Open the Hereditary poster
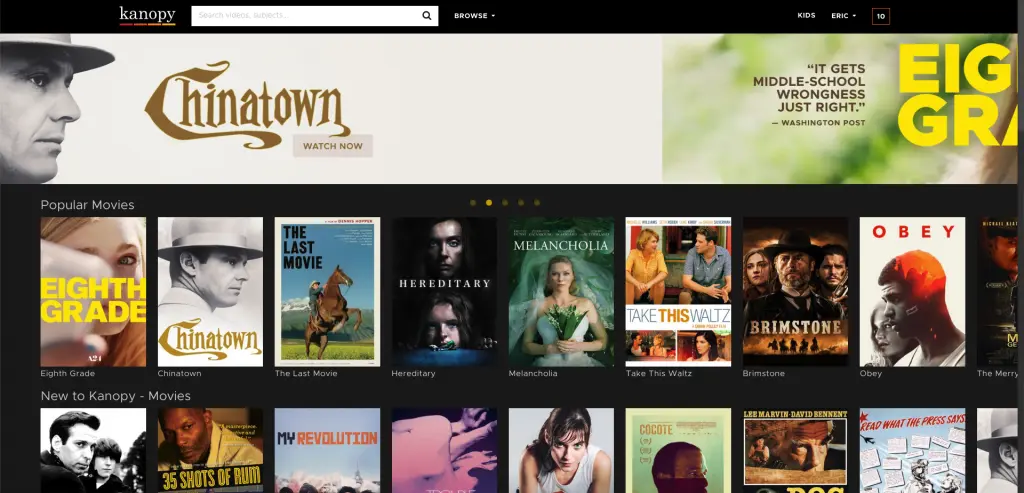Screen dimensions: 1024x493 [x=444, y=292]
